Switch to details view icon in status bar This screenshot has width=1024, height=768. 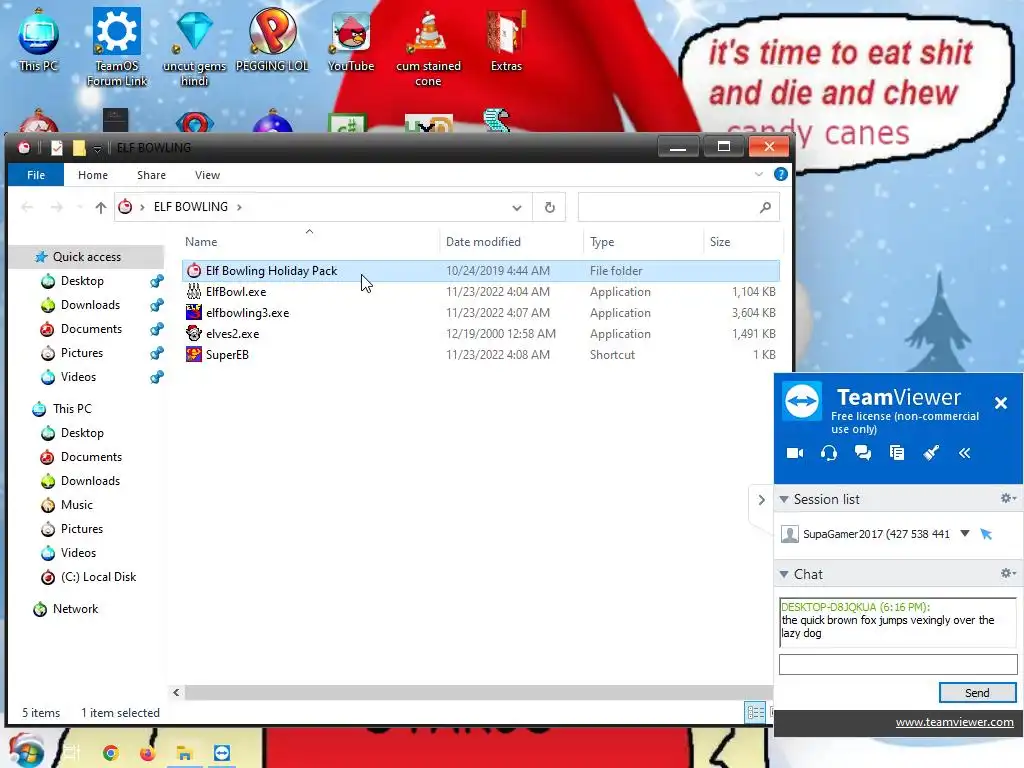click(756, 712)
